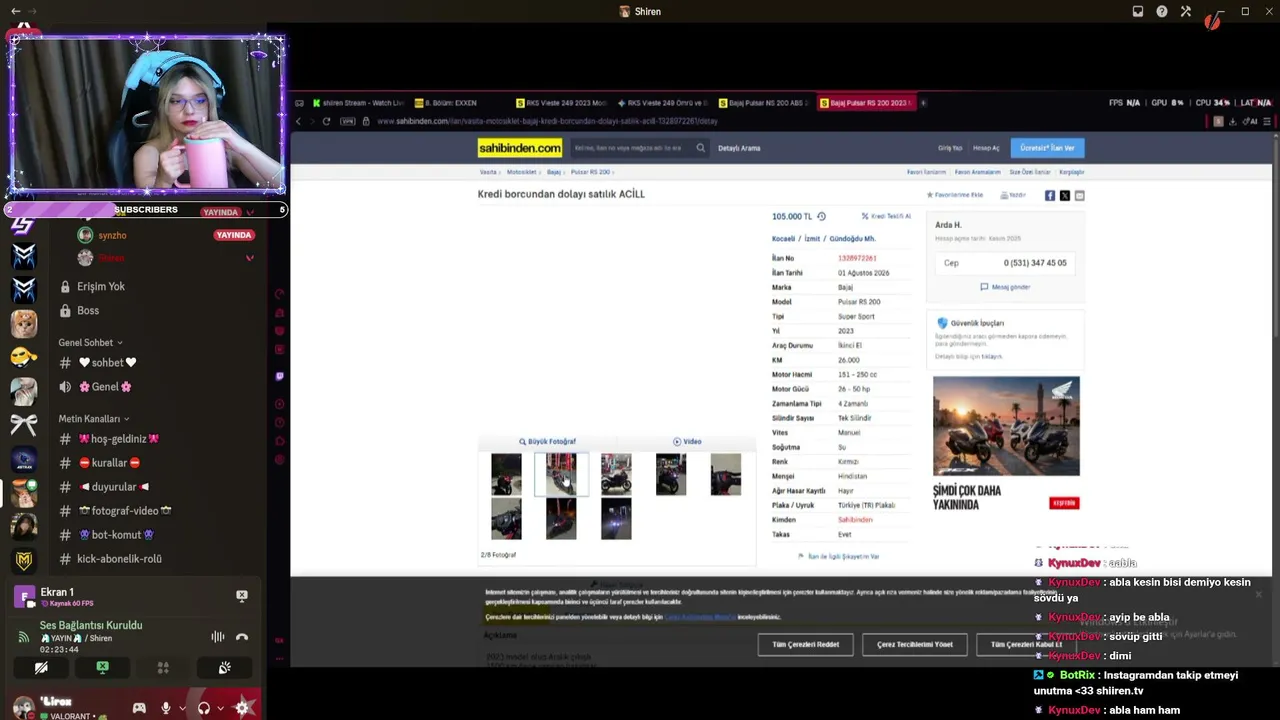This screenshot has height=720, width=1280.
Task: Switch to the listing 'Video' tab
Action: 687,441
